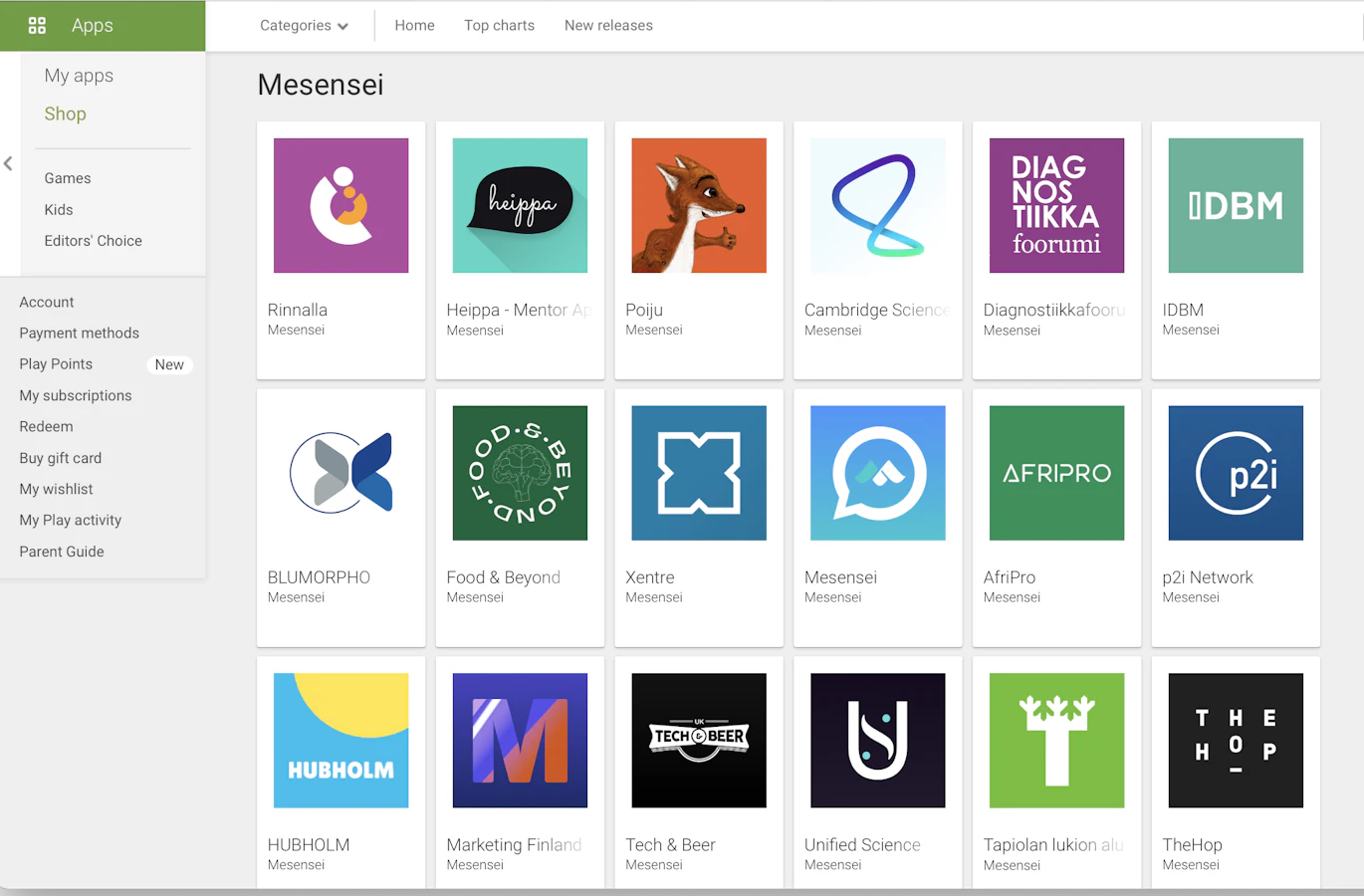This screenshot has height=896, width=1364.
Task: Click the New badge beside Play Points
Action: [169, 364]
